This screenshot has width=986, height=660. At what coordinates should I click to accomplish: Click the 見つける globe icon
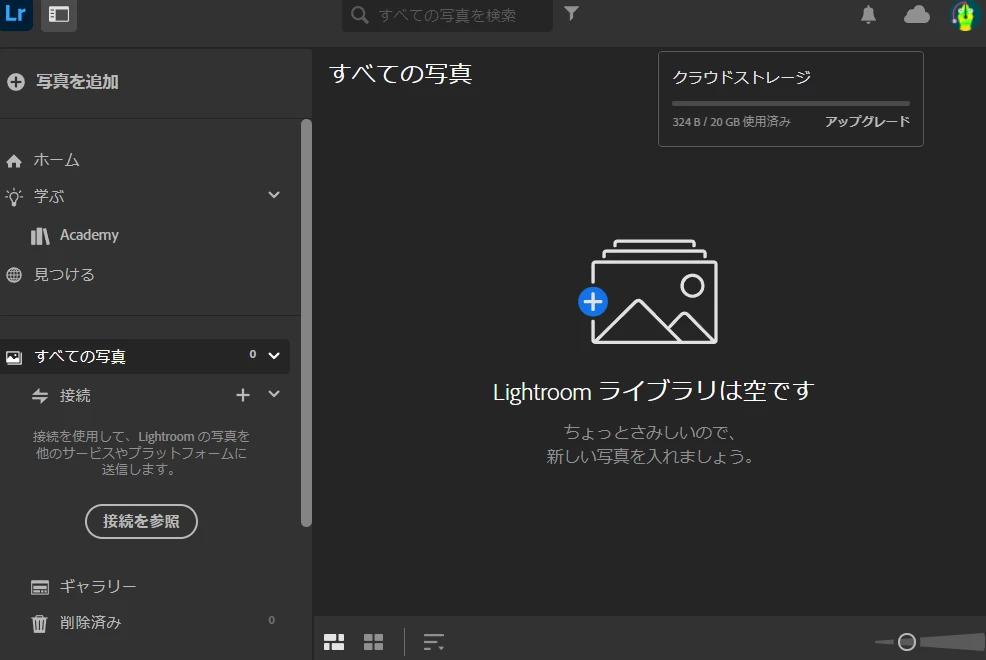point(14,275)
